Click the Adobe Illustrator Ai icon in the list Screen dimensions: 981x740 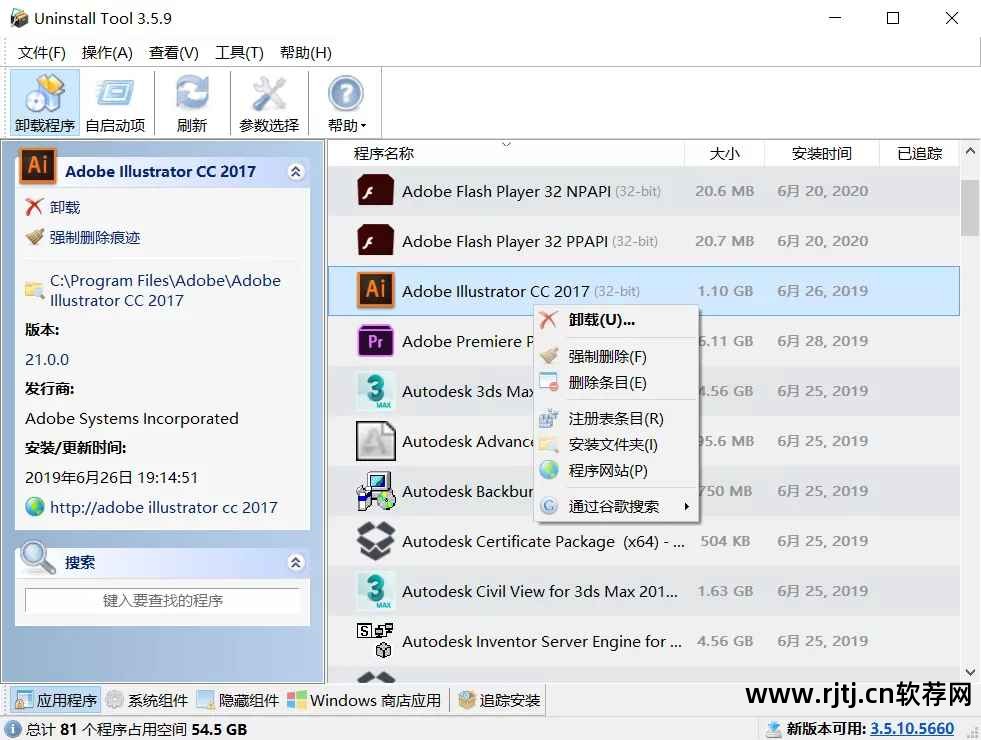(375, 290)
